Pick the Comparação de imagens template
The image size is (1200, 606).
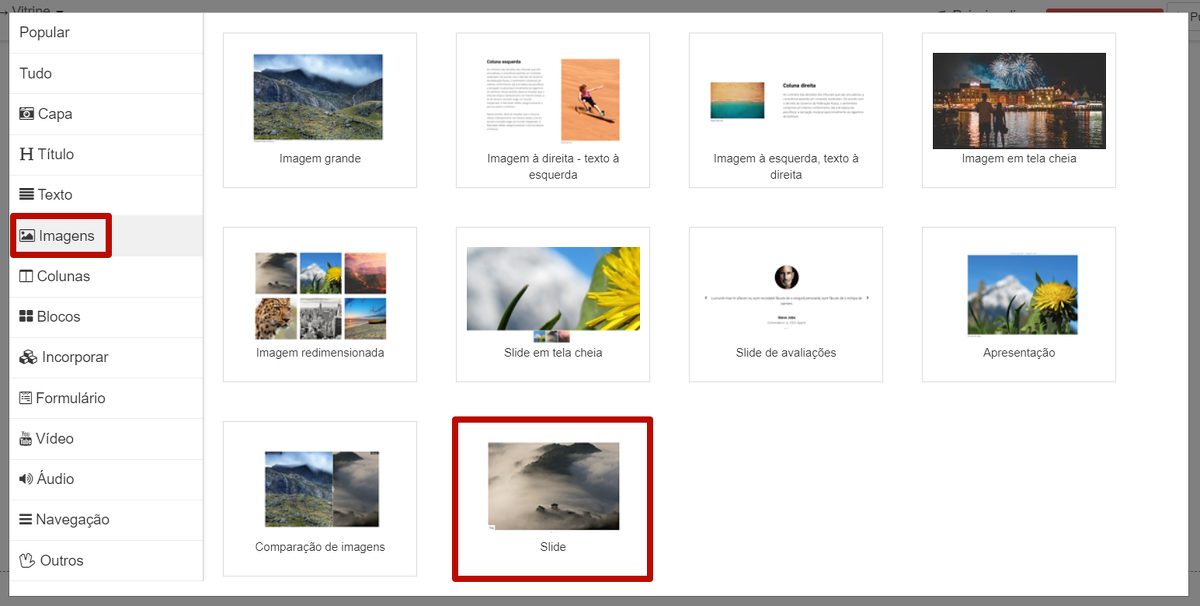coord(319,498)
